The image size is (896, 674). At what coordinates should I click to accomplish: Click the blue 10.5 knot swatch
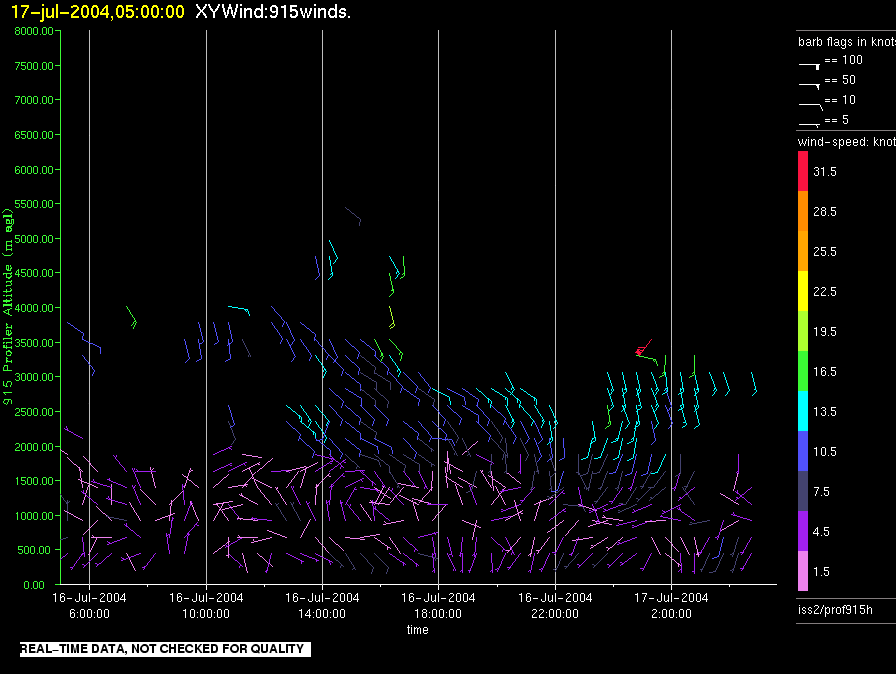point(803,451)
